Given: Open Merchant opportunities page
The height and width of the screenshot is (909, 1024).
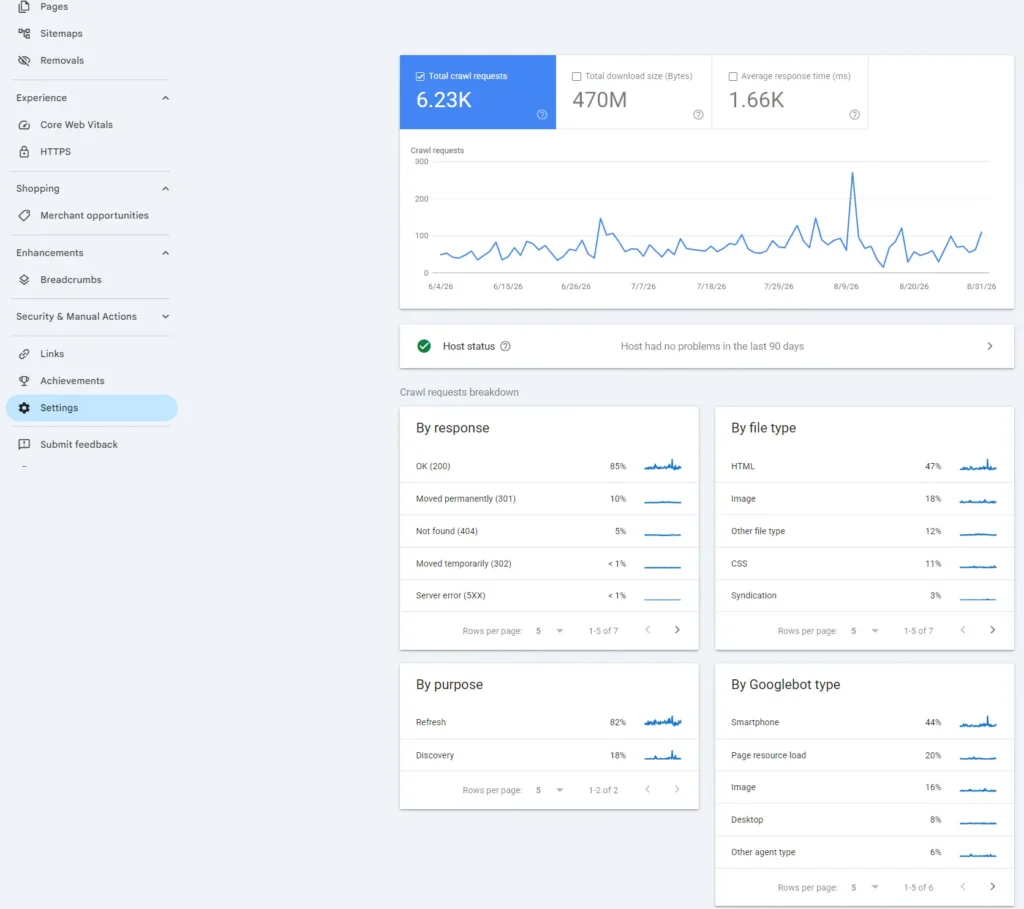Looking at the screenshot, I should pos(91,215).
